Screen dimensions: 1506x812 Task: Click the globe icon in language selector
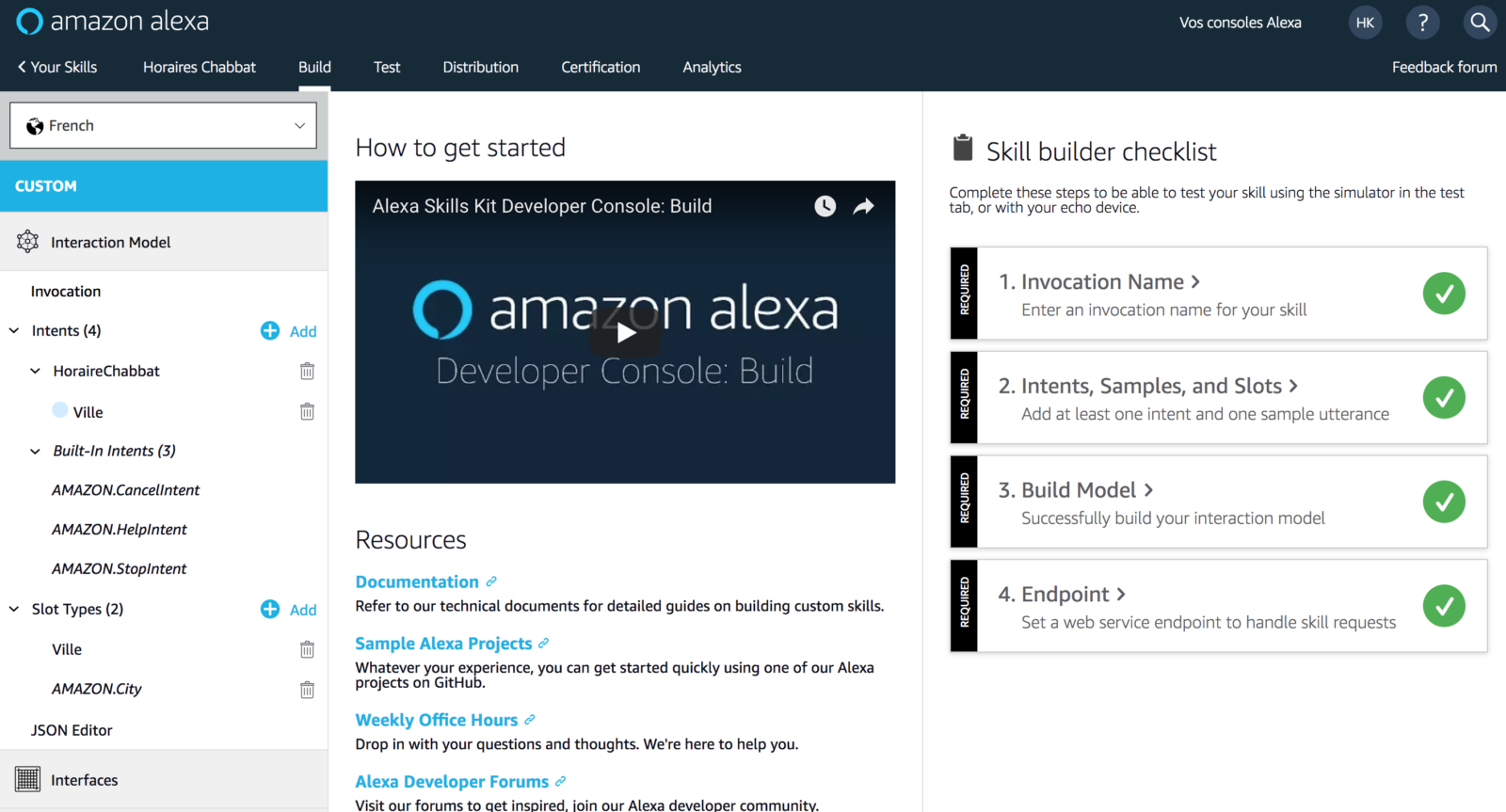pyautogui.click(x=35, y=126)
